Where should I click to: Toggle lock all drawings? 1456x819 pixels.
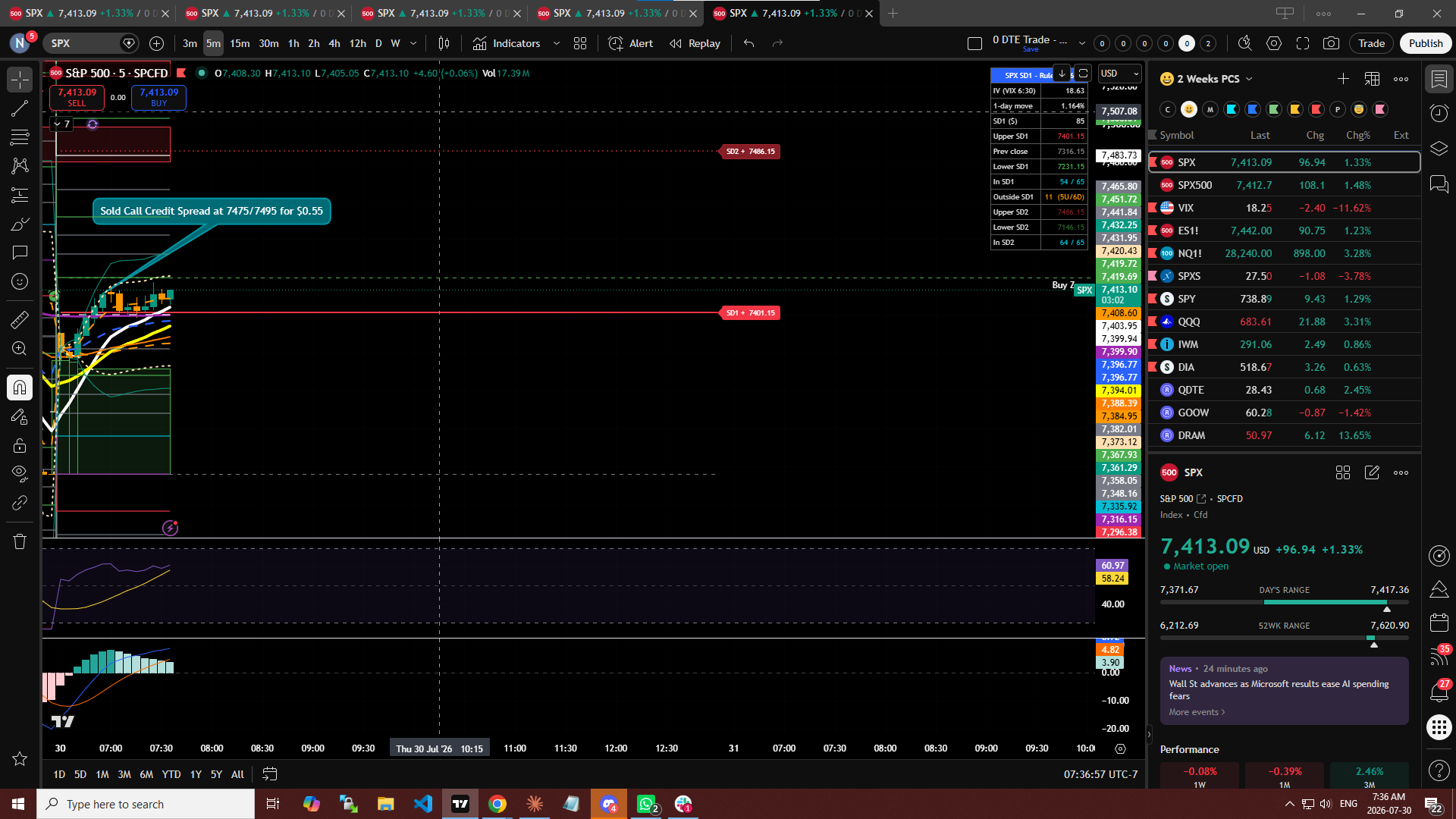20,445
